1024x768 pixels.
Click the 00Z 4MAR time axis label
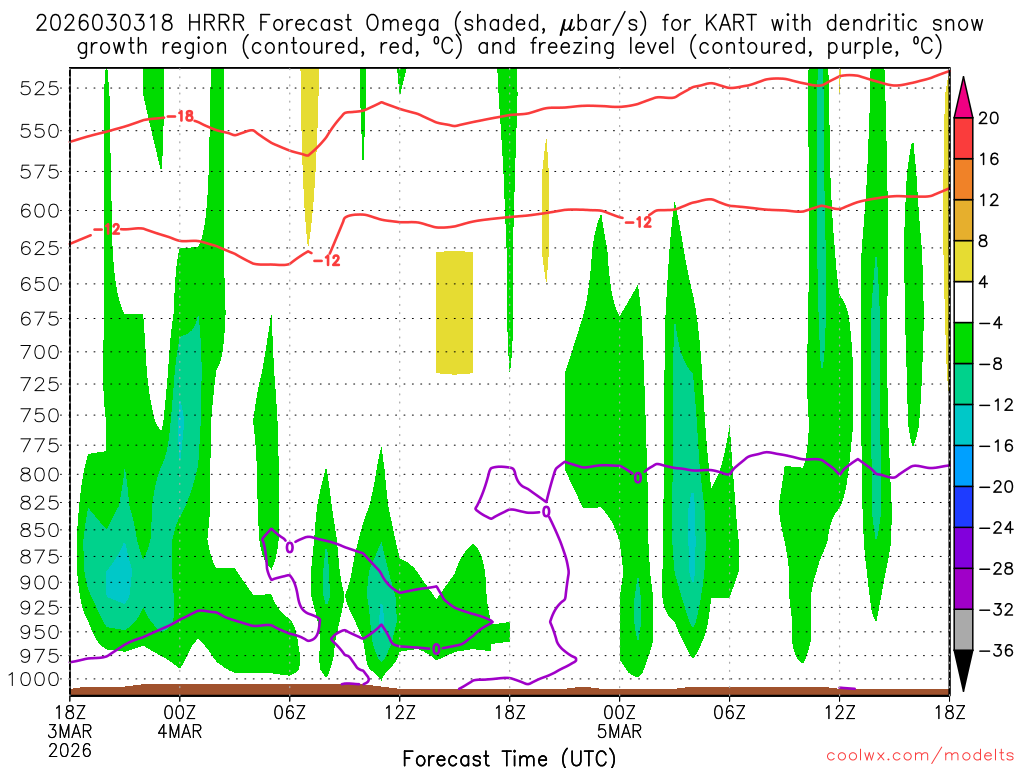pos(180,721)
